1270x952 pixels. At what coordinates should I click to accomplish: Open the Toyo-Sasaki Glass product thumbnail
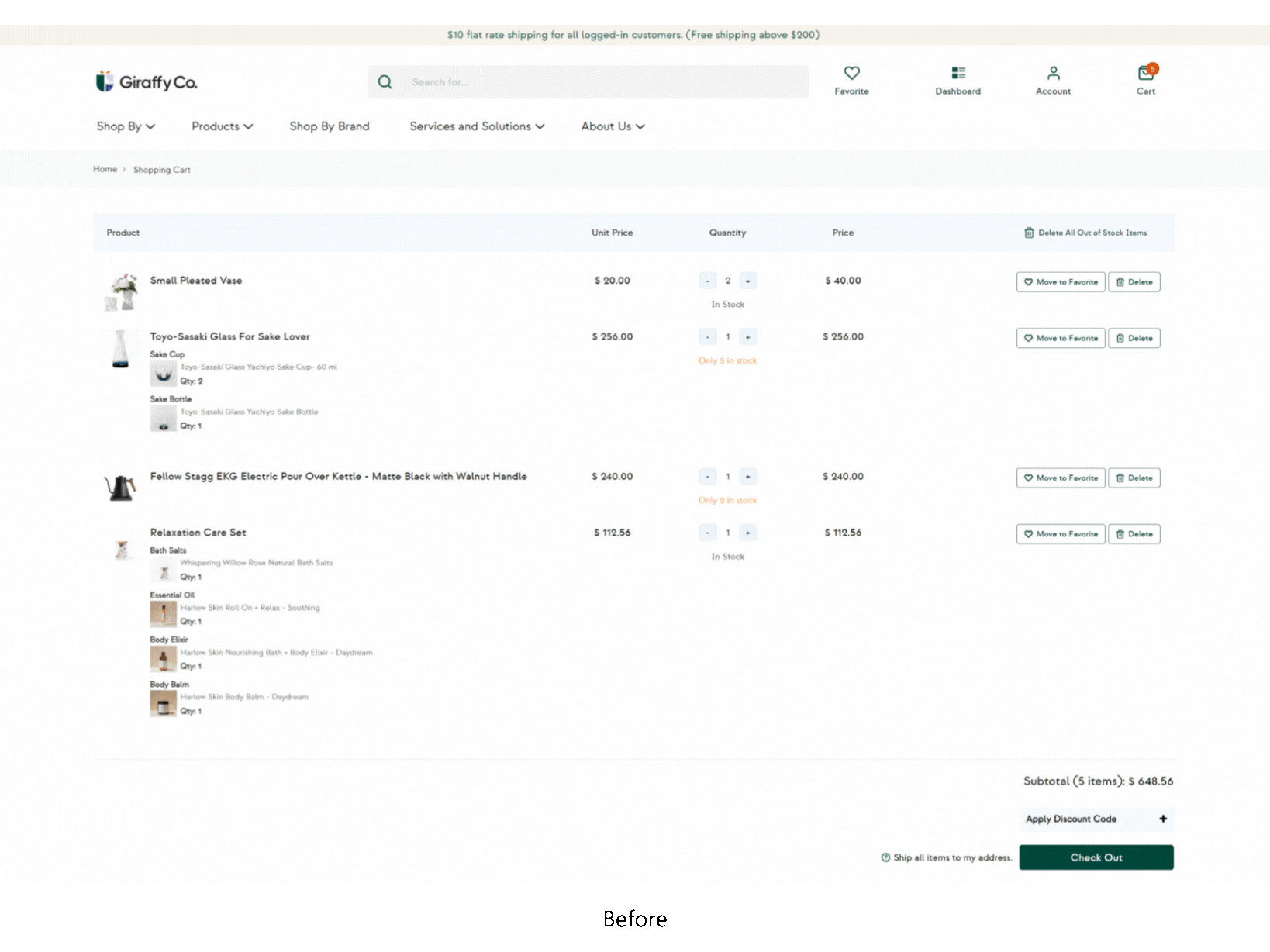point(121,348)
